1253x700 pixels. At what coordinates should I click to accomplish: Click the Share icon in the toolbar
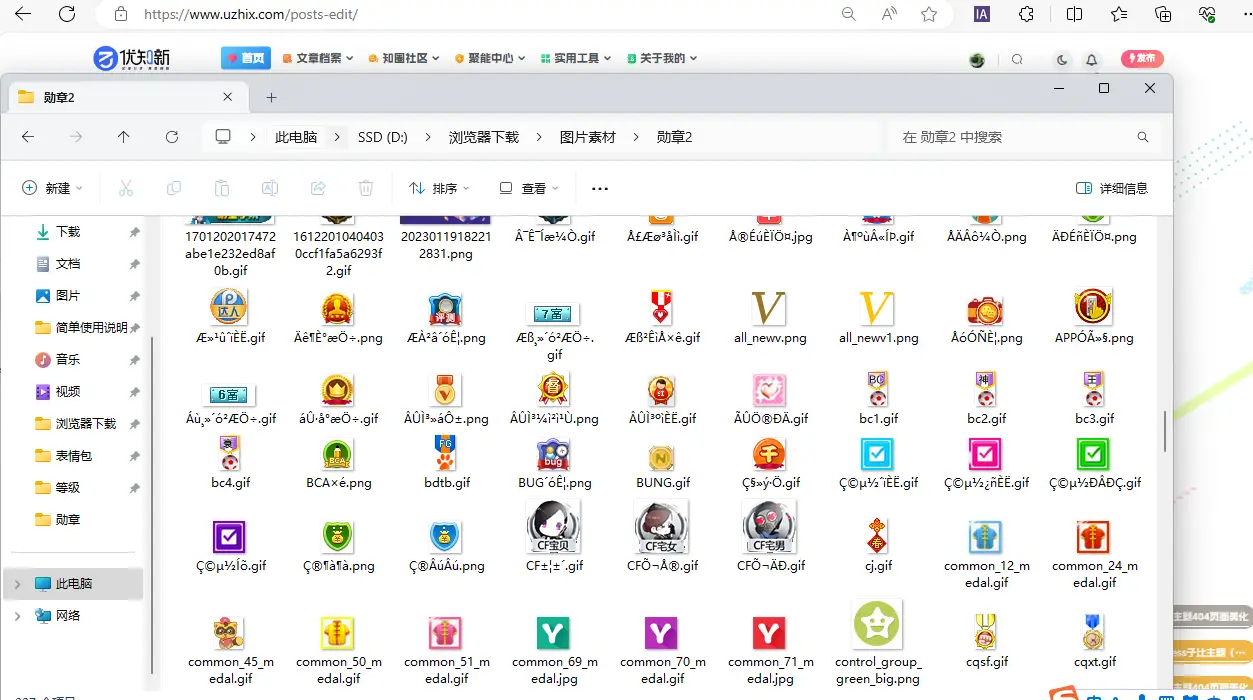tap(318, 188)
